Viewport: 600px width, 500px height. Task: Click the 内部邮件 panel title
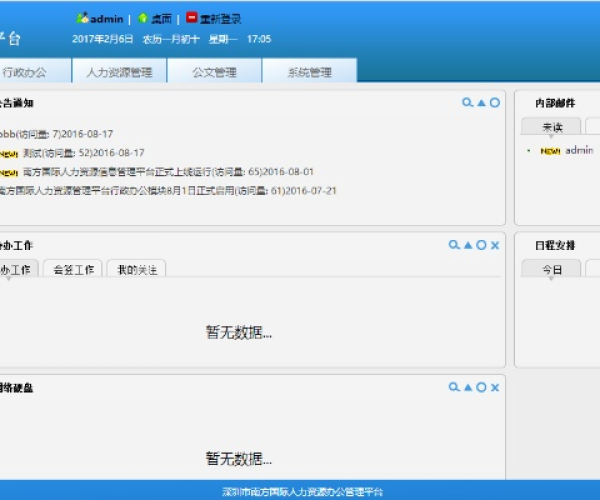coord(555,103)
